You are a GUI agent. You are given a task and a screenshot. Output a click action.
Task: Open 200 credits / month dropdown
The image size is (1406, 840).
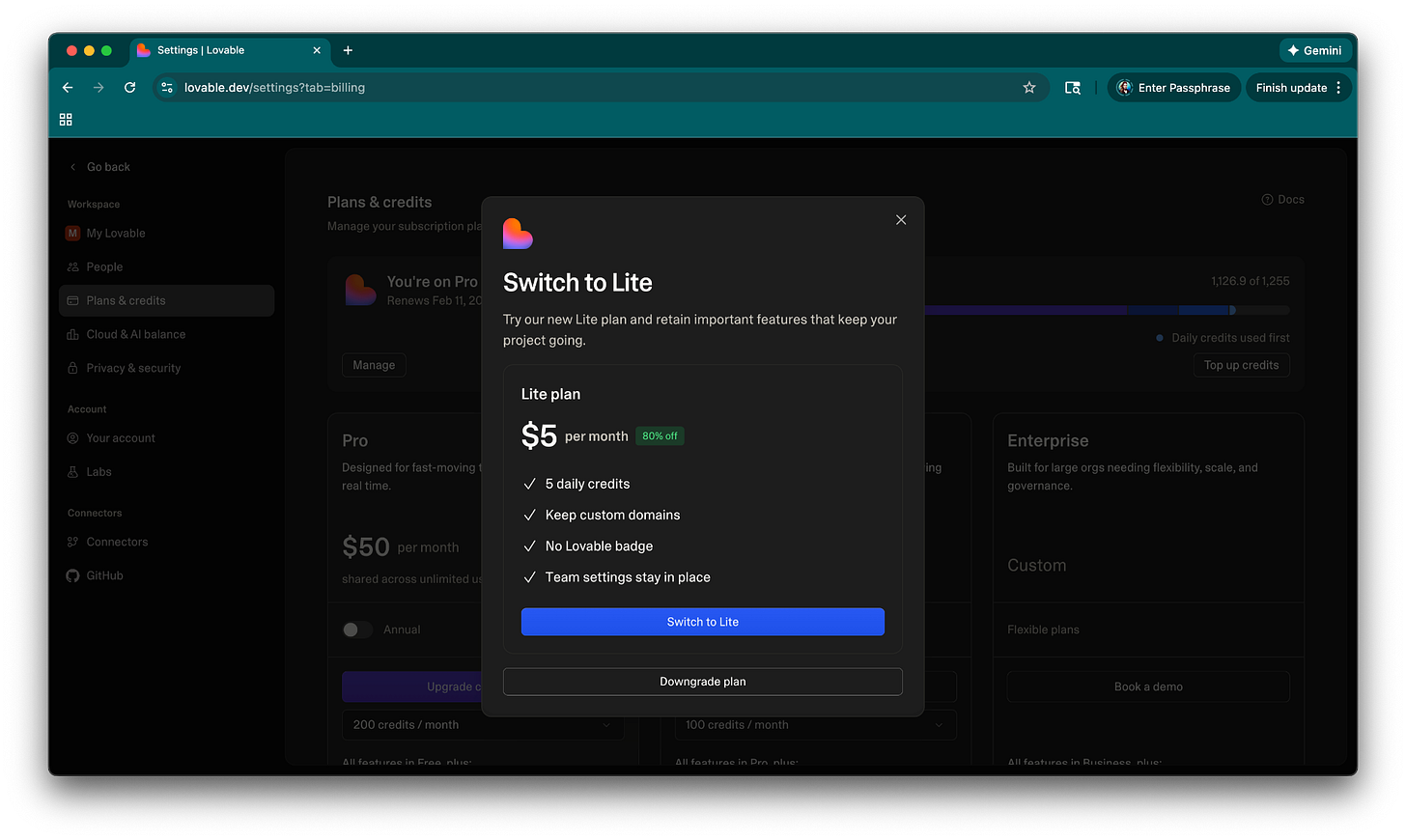click(x=483, y=725)
